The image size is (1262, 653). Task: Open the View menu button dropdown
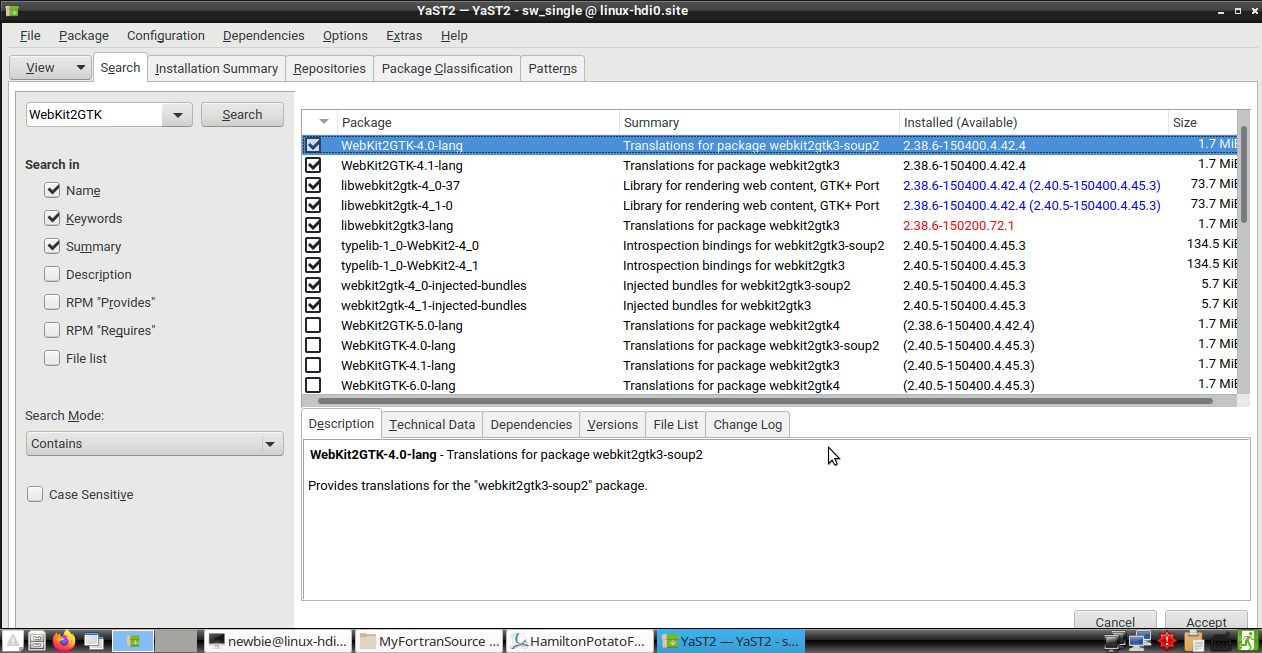(50, 67)
